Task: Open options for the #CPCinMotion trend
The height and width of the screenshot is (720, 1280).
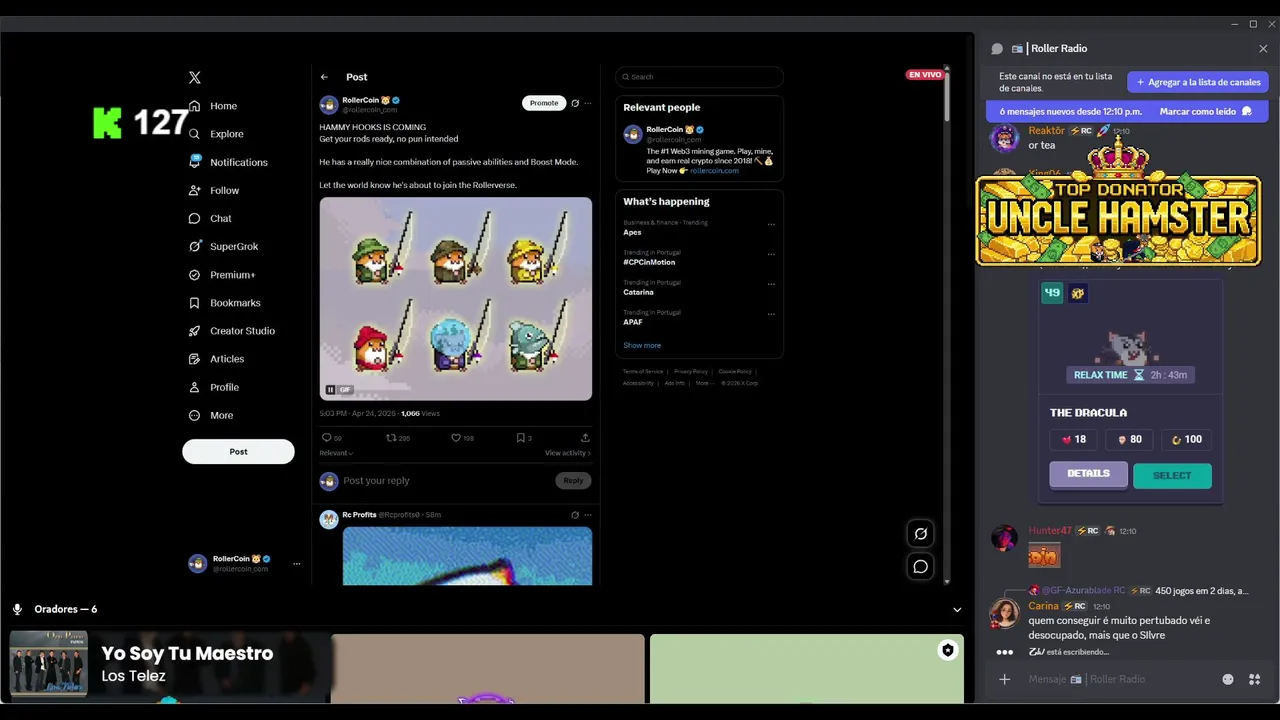Action: pyautogui.click(x=771, y=254)
